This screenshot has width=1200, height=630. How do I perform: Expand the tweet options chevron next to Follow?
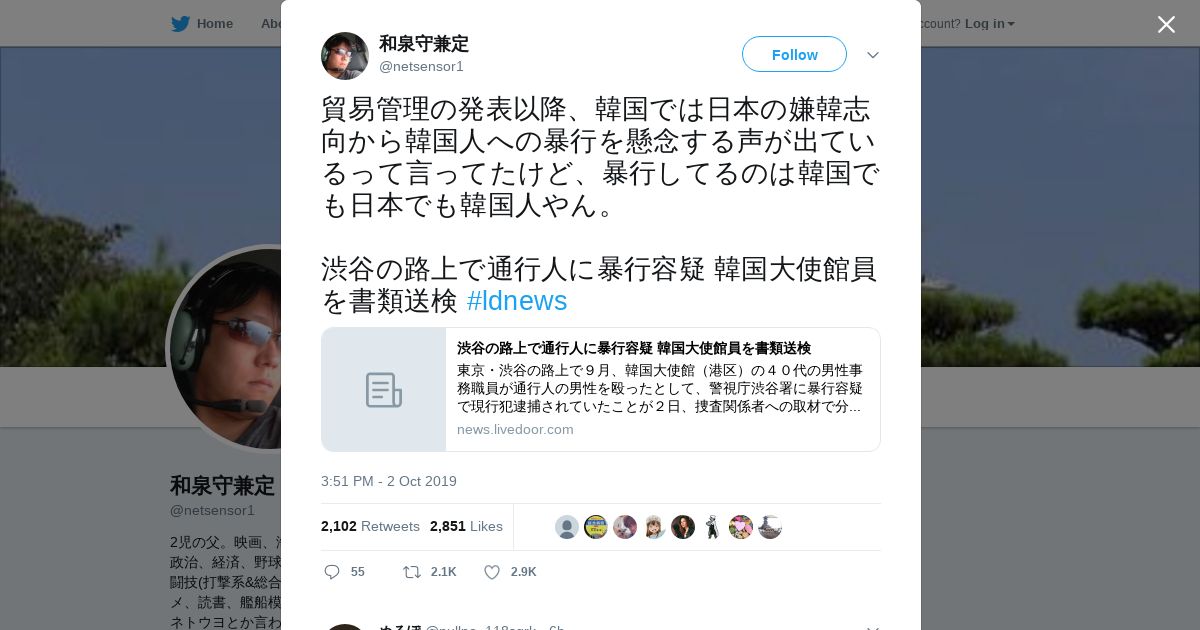(873, 55)
